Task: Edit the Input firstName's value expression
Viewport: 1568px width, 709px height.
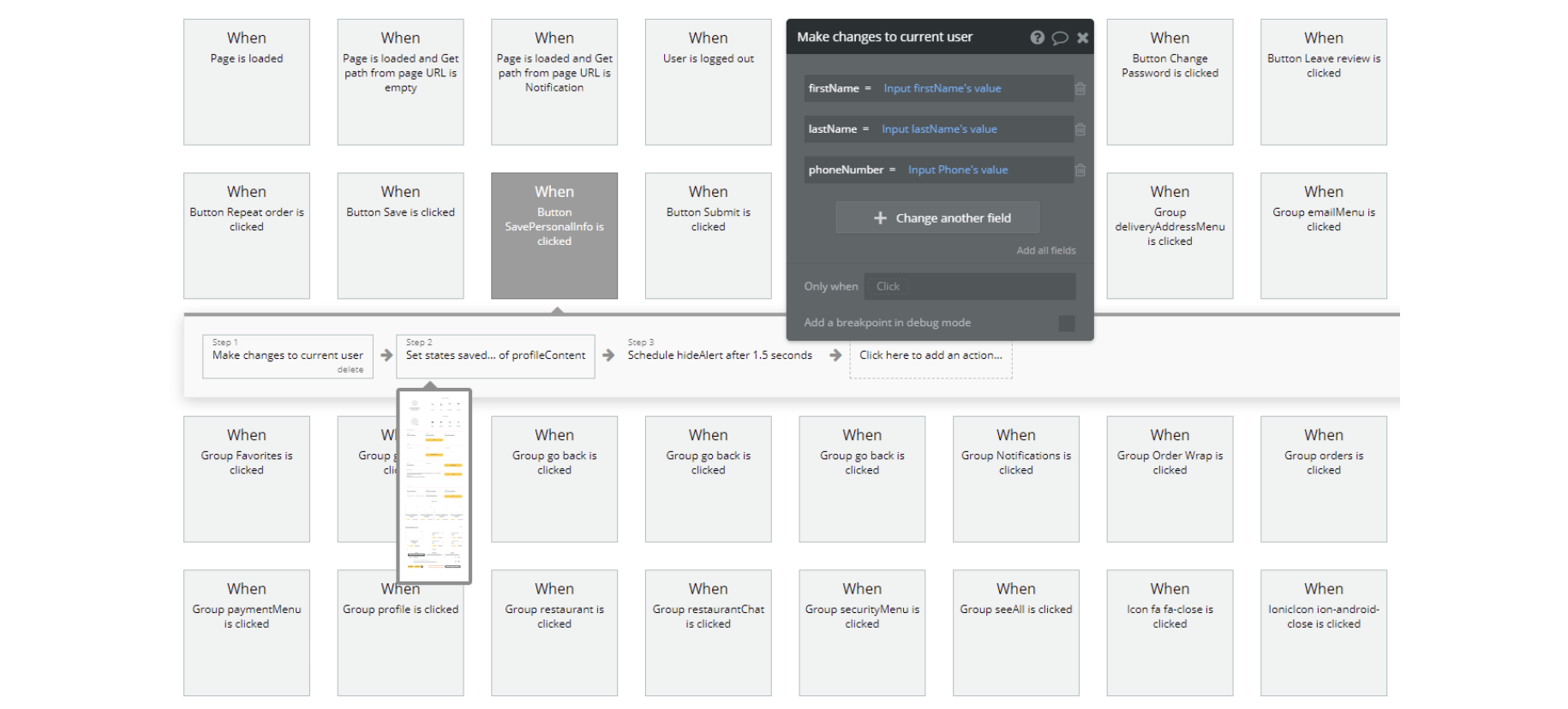Action: click(942, 88)
